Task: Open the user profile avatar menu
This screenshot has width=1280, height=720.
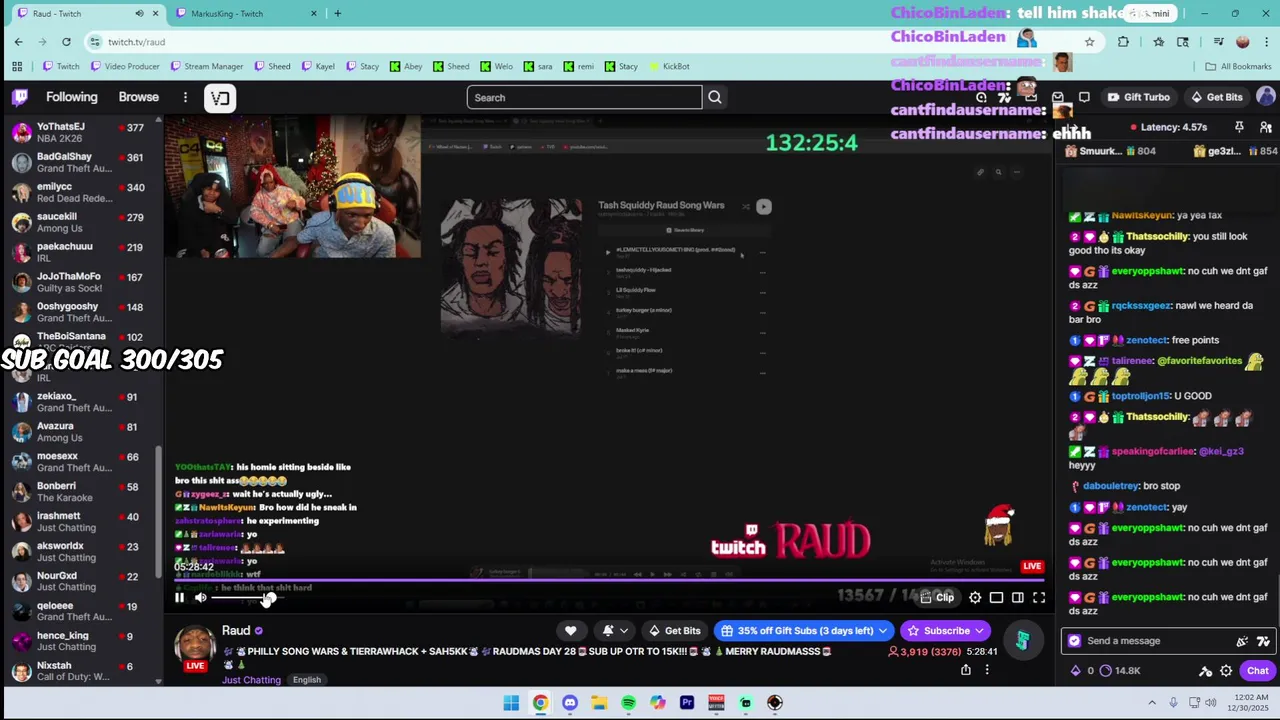Action: pyautogui.click(x=1266, y=97)
